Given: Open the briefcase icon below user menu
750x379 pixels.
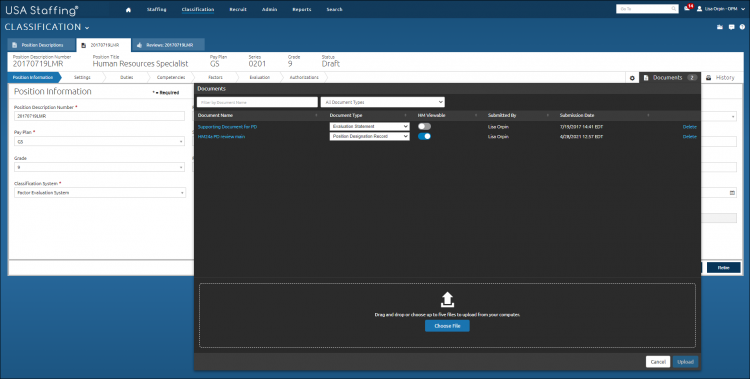Looking at the screenshot, I should (x=720, y=27).
